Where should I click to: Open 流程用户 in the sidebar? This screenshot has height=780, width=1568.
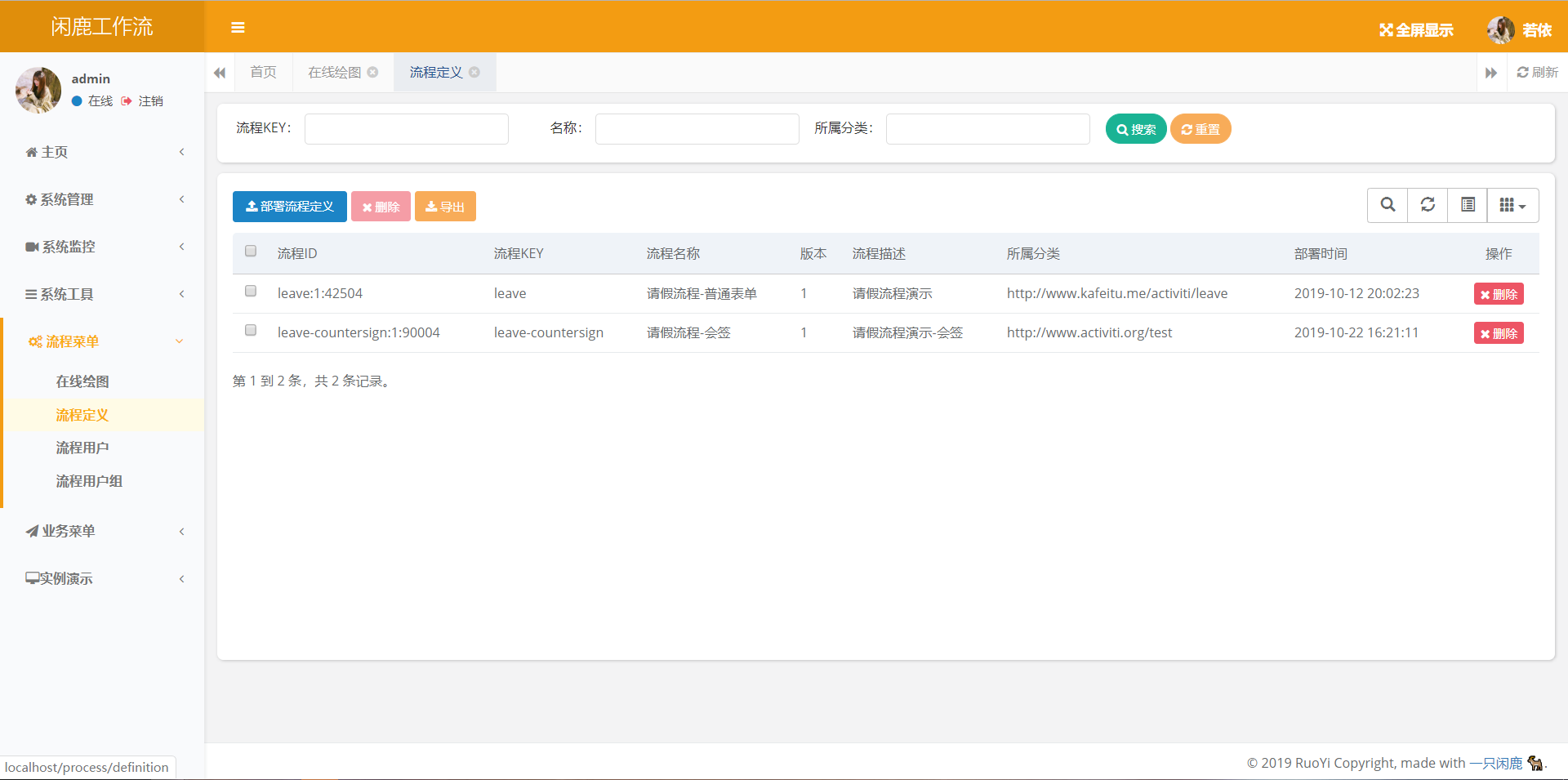coord(82,448)
